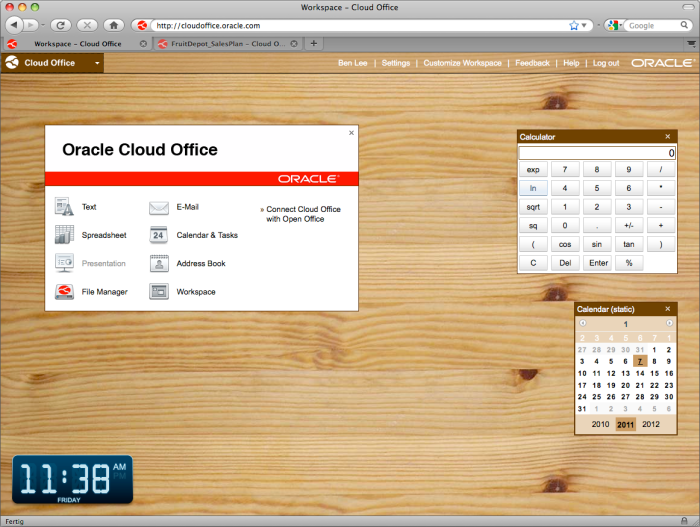
Task: Click the calculator sqrt button
Action: (533, 207)
